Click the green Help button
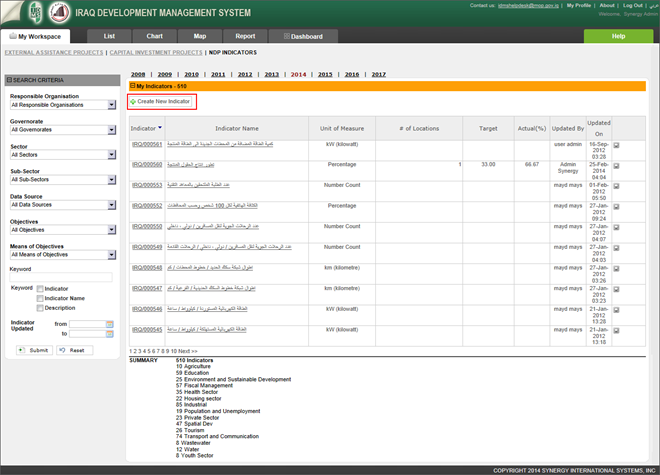Screen dimensions: 660x475 tap(618, 36)
